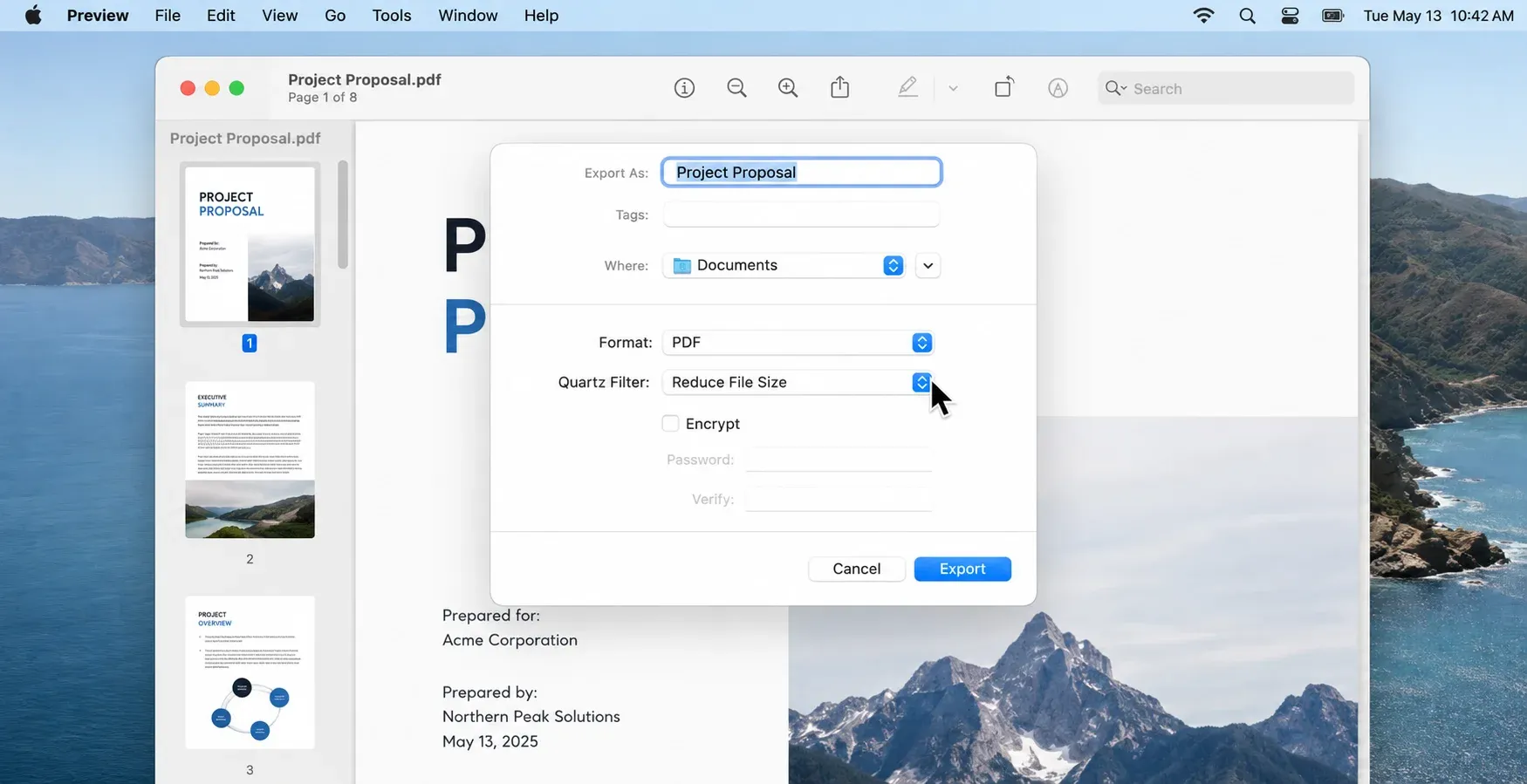Click the search magnifier icon in toolbar
This screenshot has height=784, width=1527.
point(1114,88)
